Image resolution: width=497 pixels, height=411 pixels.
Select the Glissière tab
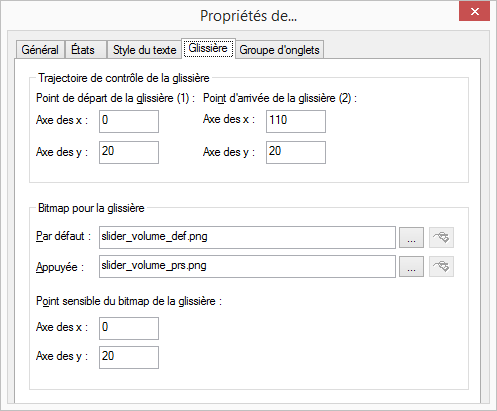(x=208, y=48)
